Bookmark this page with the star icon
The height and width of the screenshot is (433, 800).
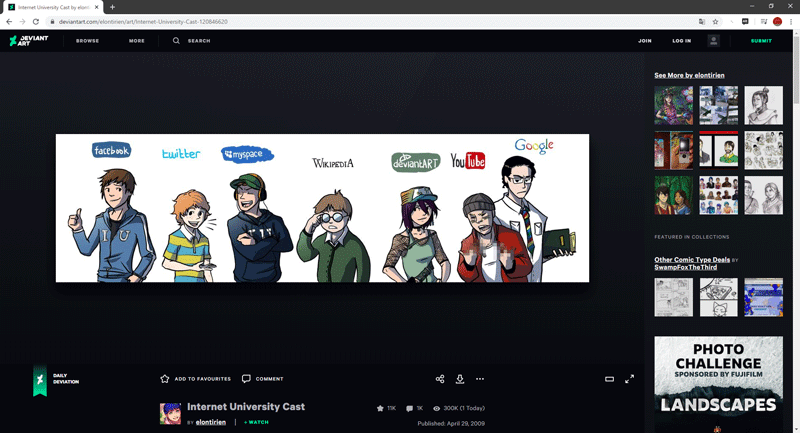pyautogui.click(x=715, y=21)
